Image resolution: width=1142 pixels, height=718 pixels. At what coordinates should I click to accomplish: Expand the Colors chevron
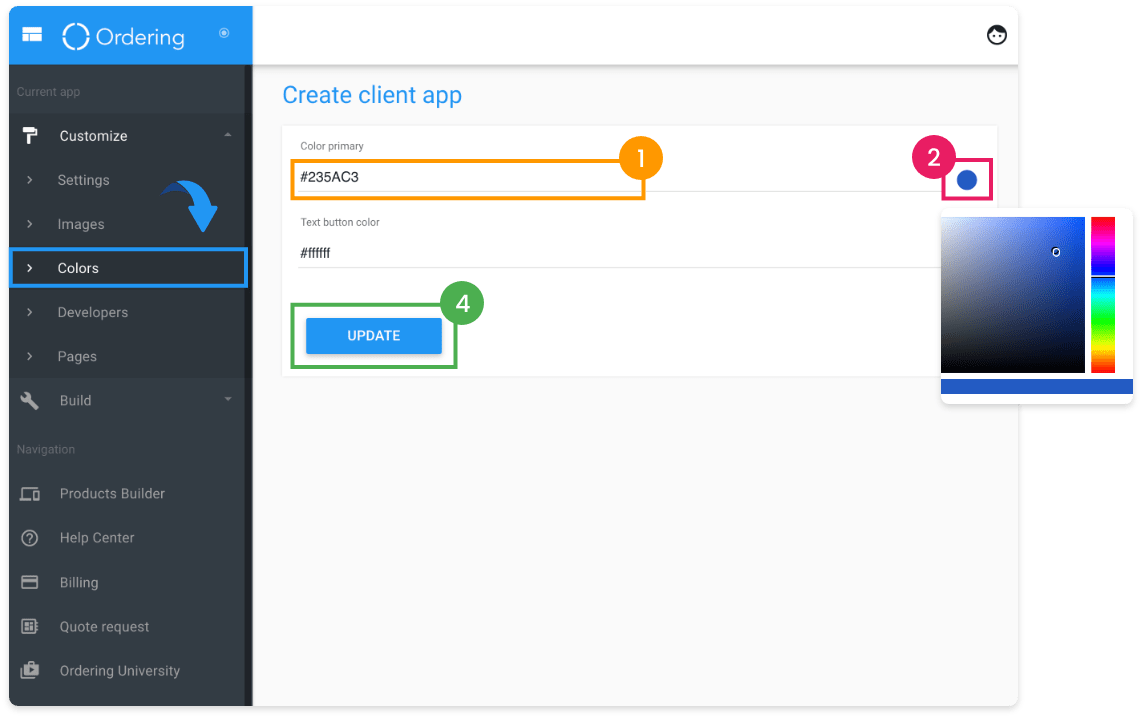[x=30, y=268]
